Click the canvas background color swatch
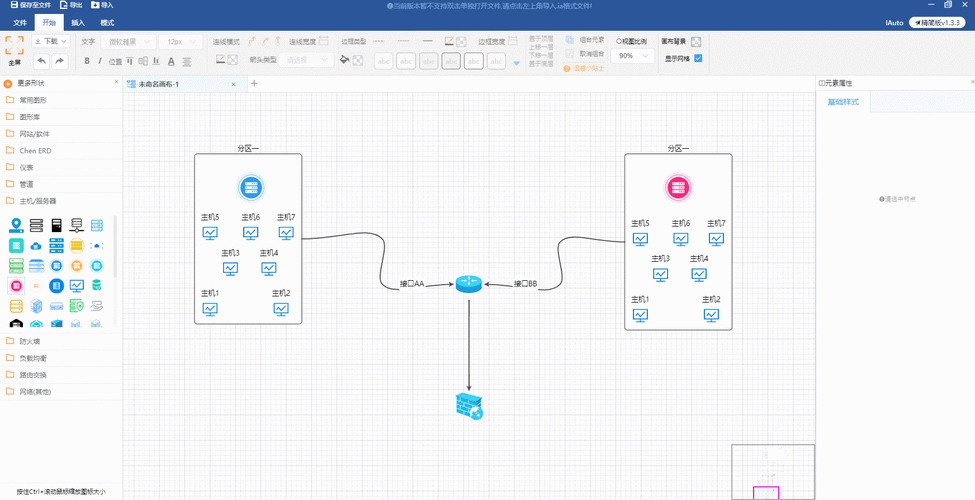Viewport: 975px width, 500px height. click(696, 42)
